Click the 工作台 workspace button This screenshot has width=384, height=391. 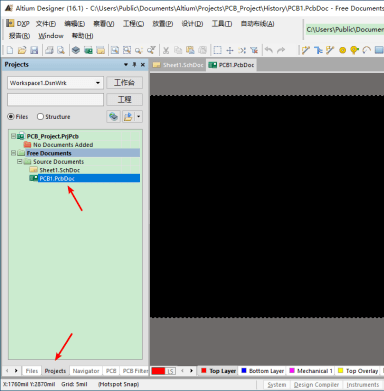[x=124, y=83]
